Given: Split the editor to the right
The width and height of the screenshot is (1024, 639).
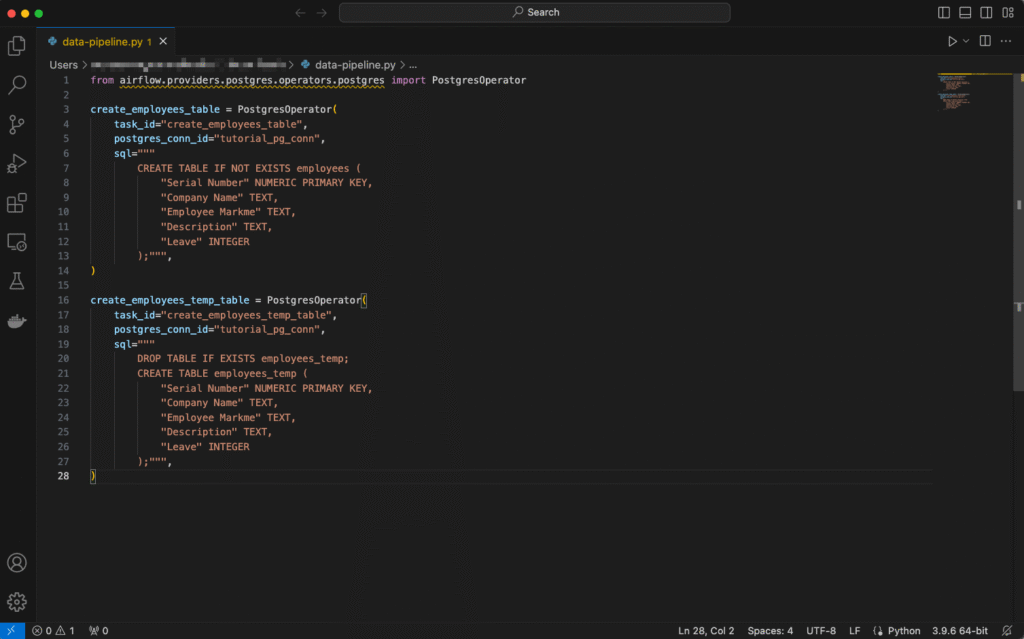Looking at the screenshot, I should coord(985,41).
